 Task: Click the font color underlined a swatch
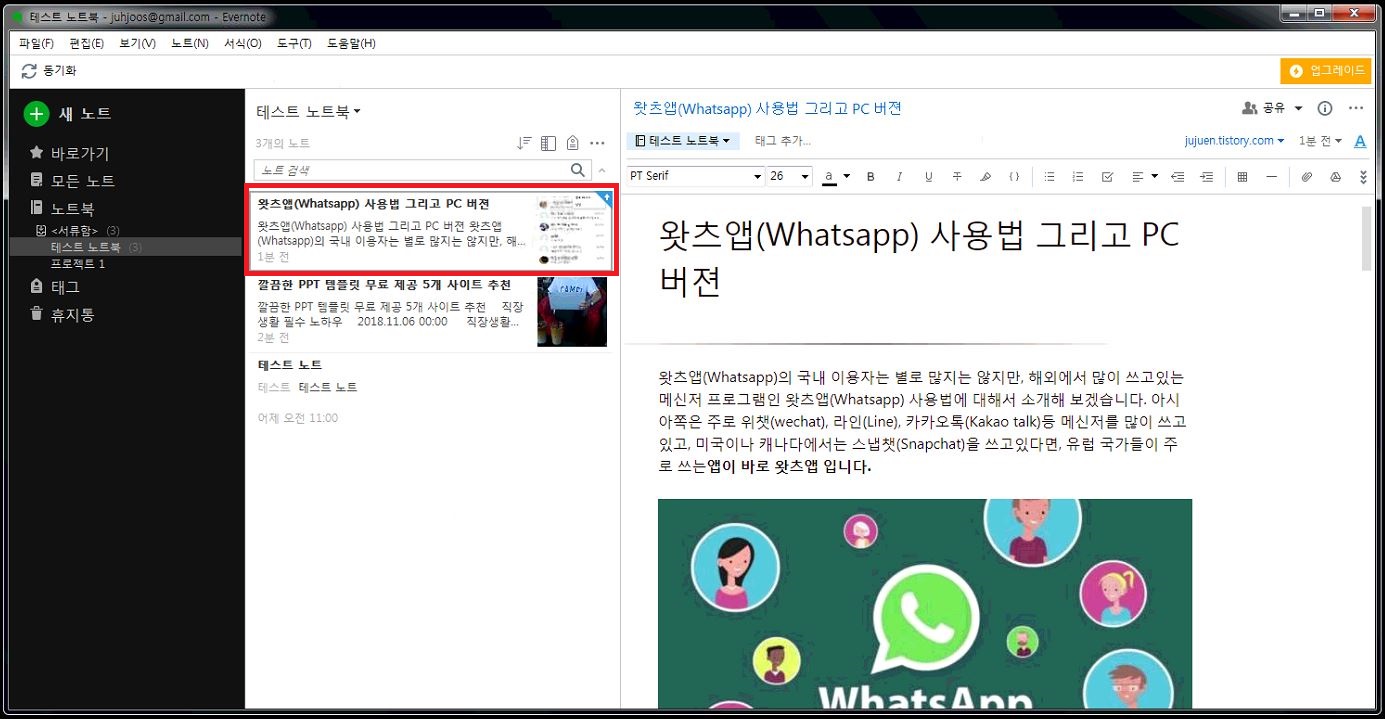829,177
